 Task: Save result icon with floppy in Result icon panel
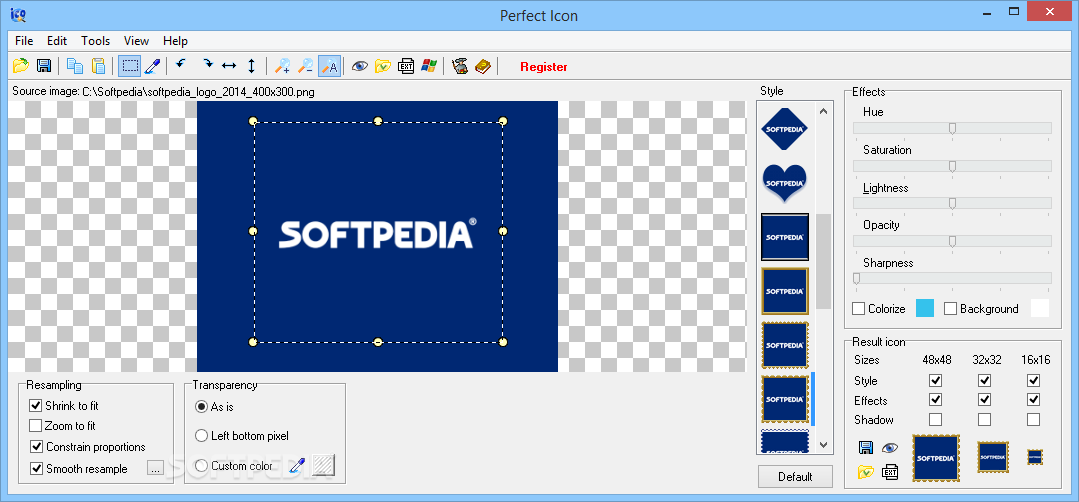[x=866, y=448]
